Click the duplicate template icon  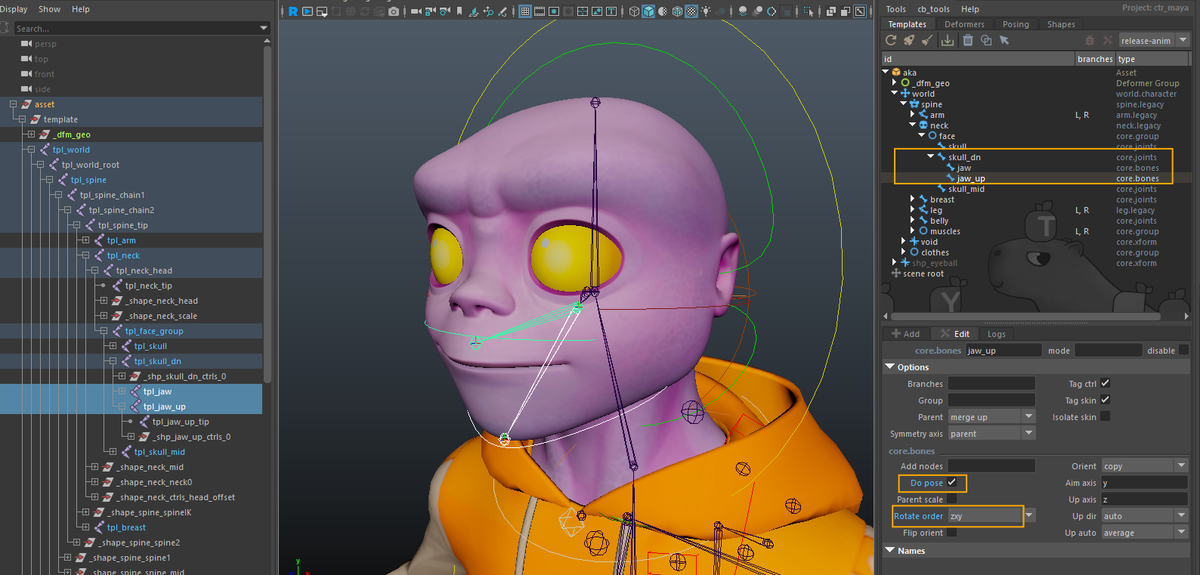pos(985,40)
